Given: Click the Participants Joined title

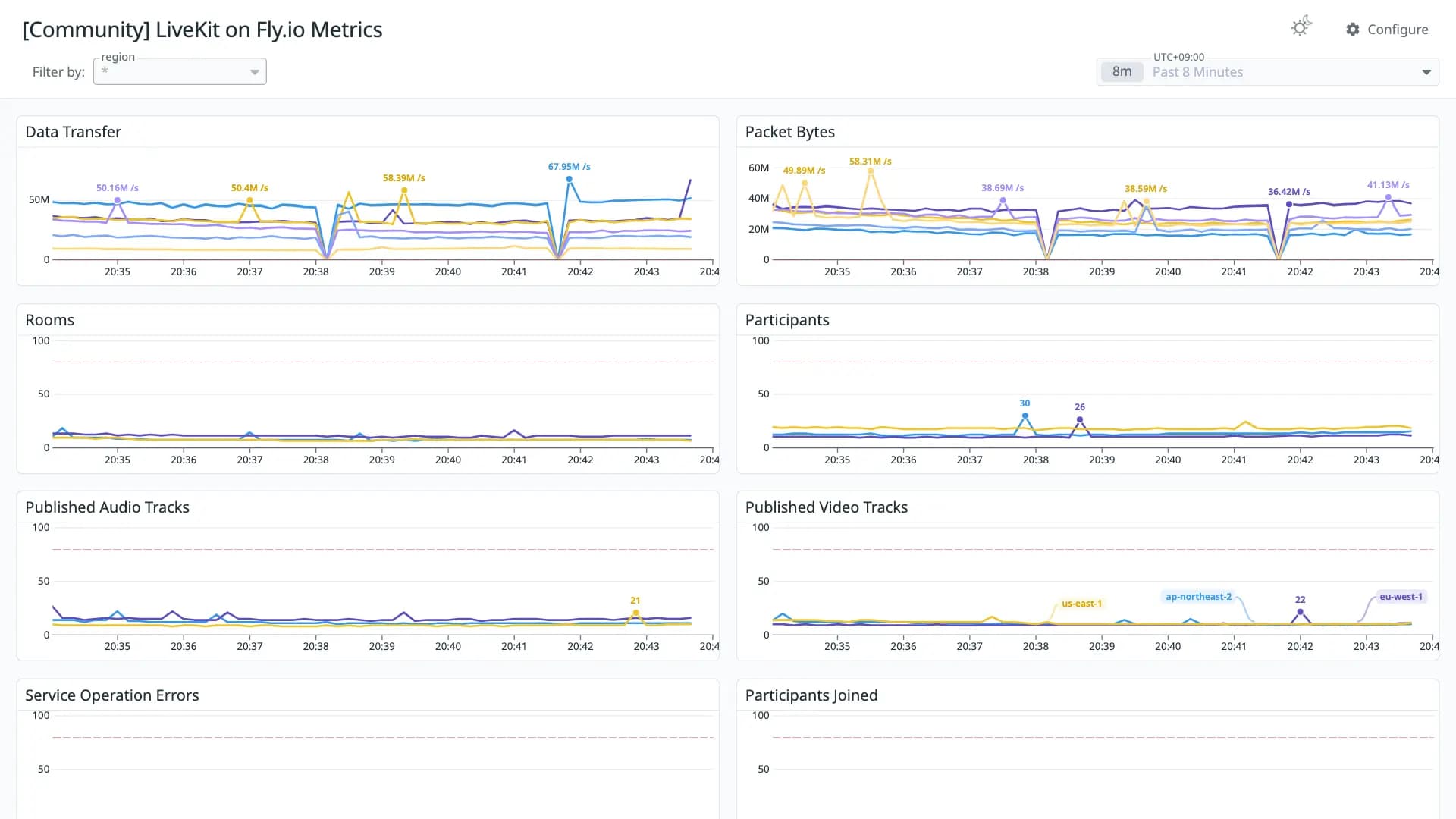Looking at the screenshot, I should [x=811, y=695].
